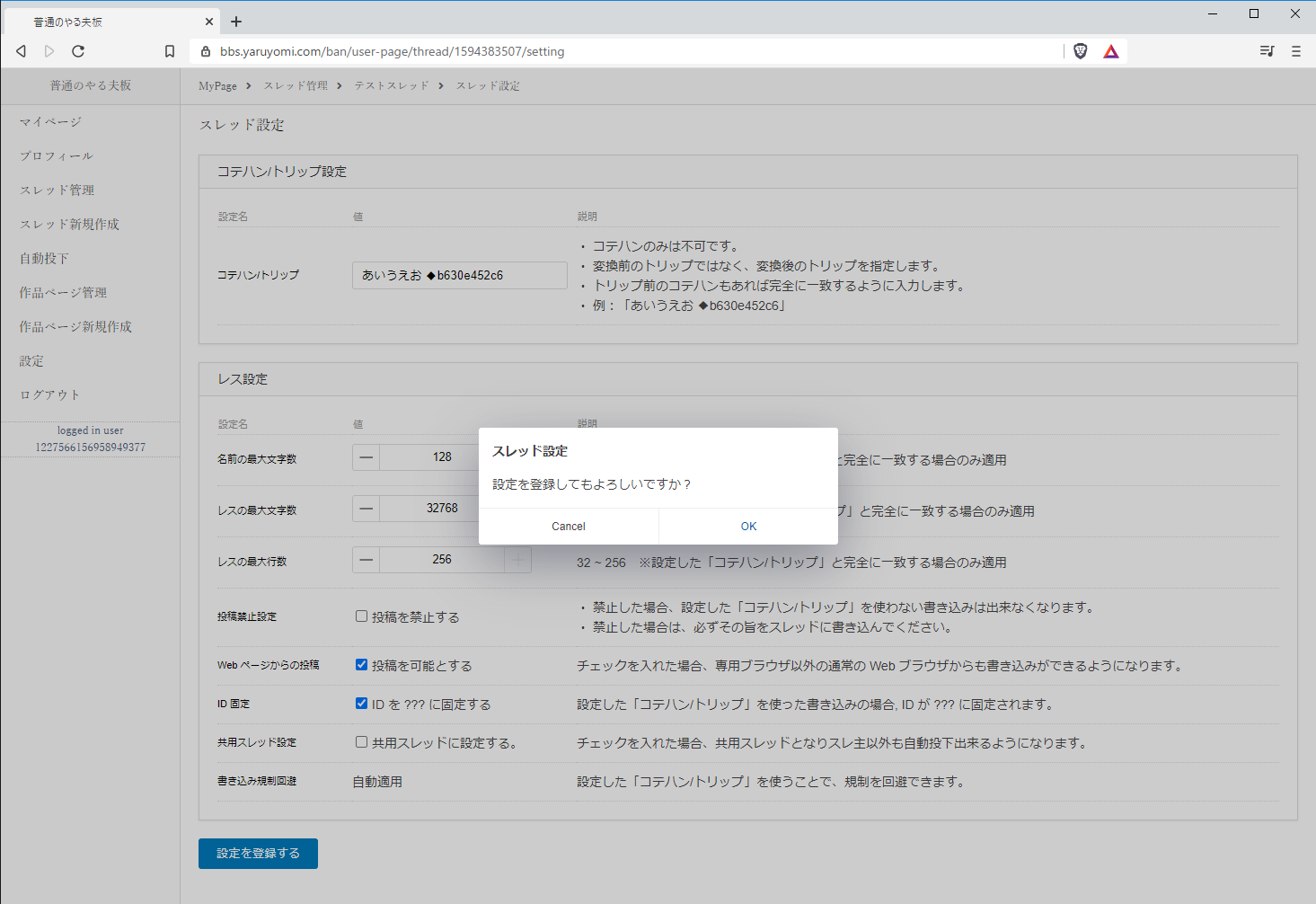The width and height of the screenshot is (1316, 904).
Task: Click the Brave Rewards triangle icon
Action: [x=1111, y=51]
